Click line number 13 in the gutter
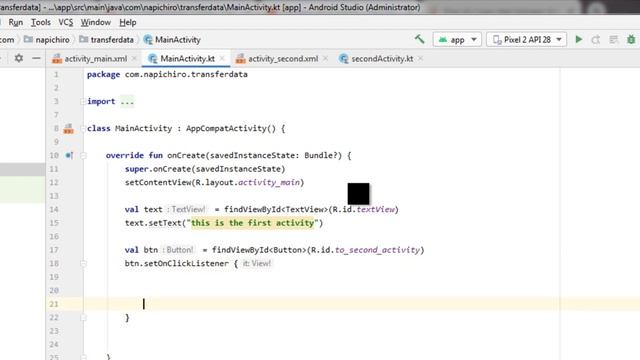 coord(54,196)
